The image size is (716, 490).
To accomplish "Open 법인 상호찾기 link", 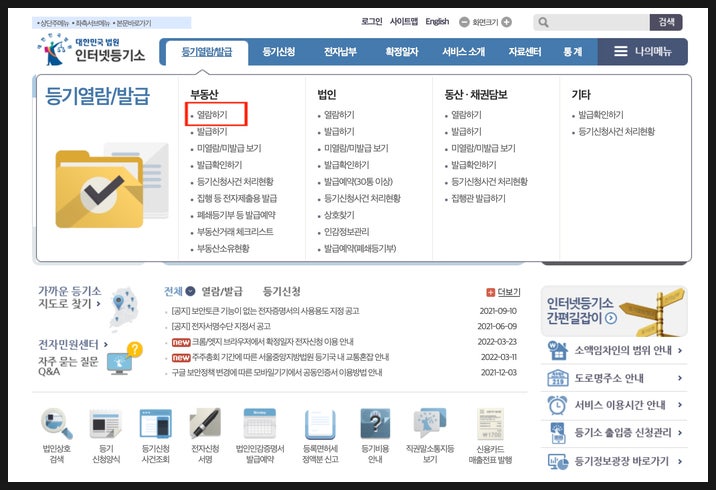I will pos(339,215).
